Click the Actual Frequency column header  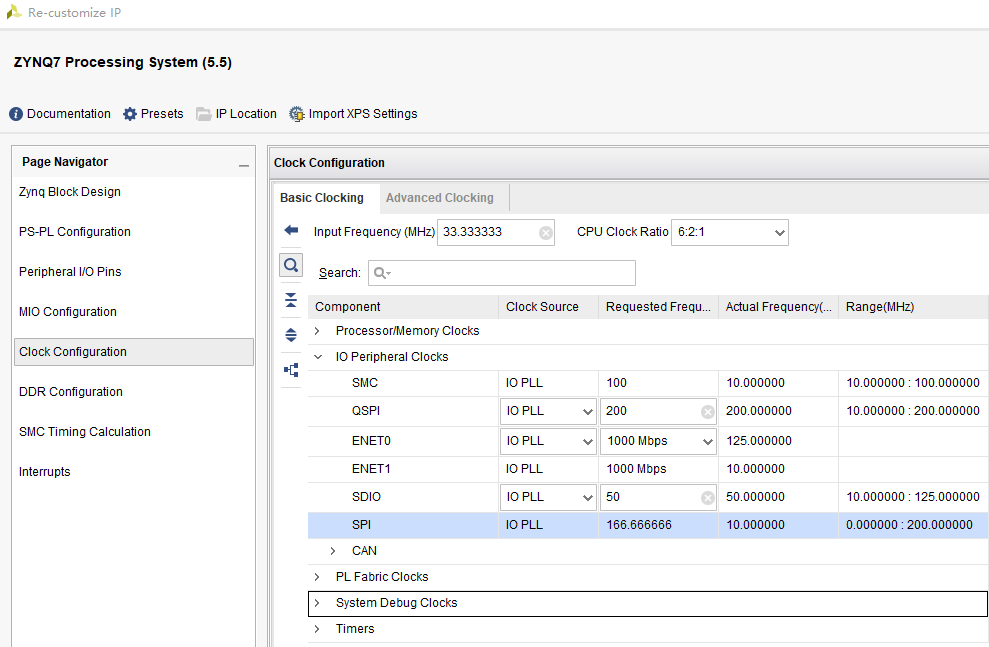(778, 307)
